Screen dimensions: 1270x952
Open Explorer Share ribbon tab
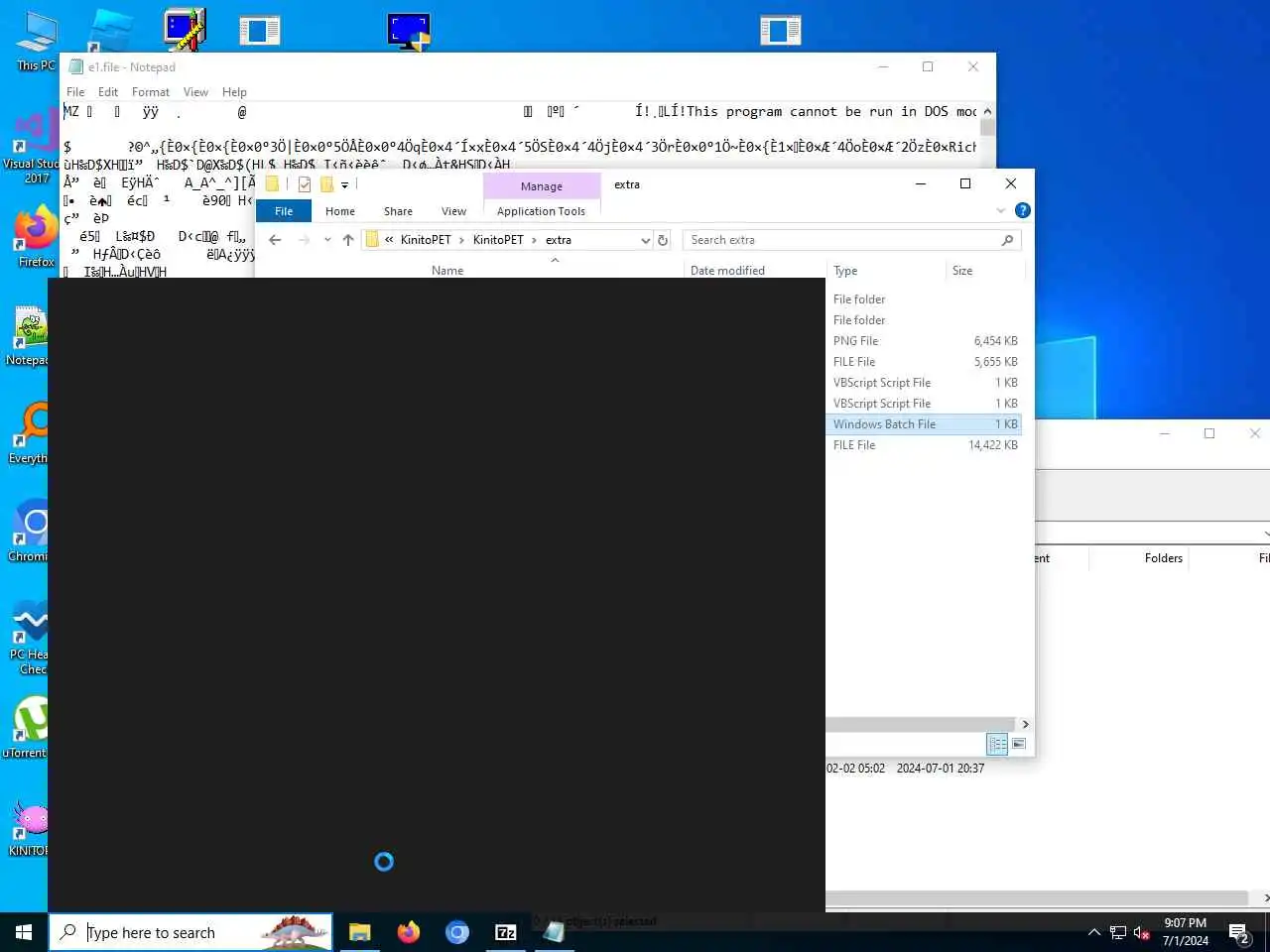click(398, 211)
